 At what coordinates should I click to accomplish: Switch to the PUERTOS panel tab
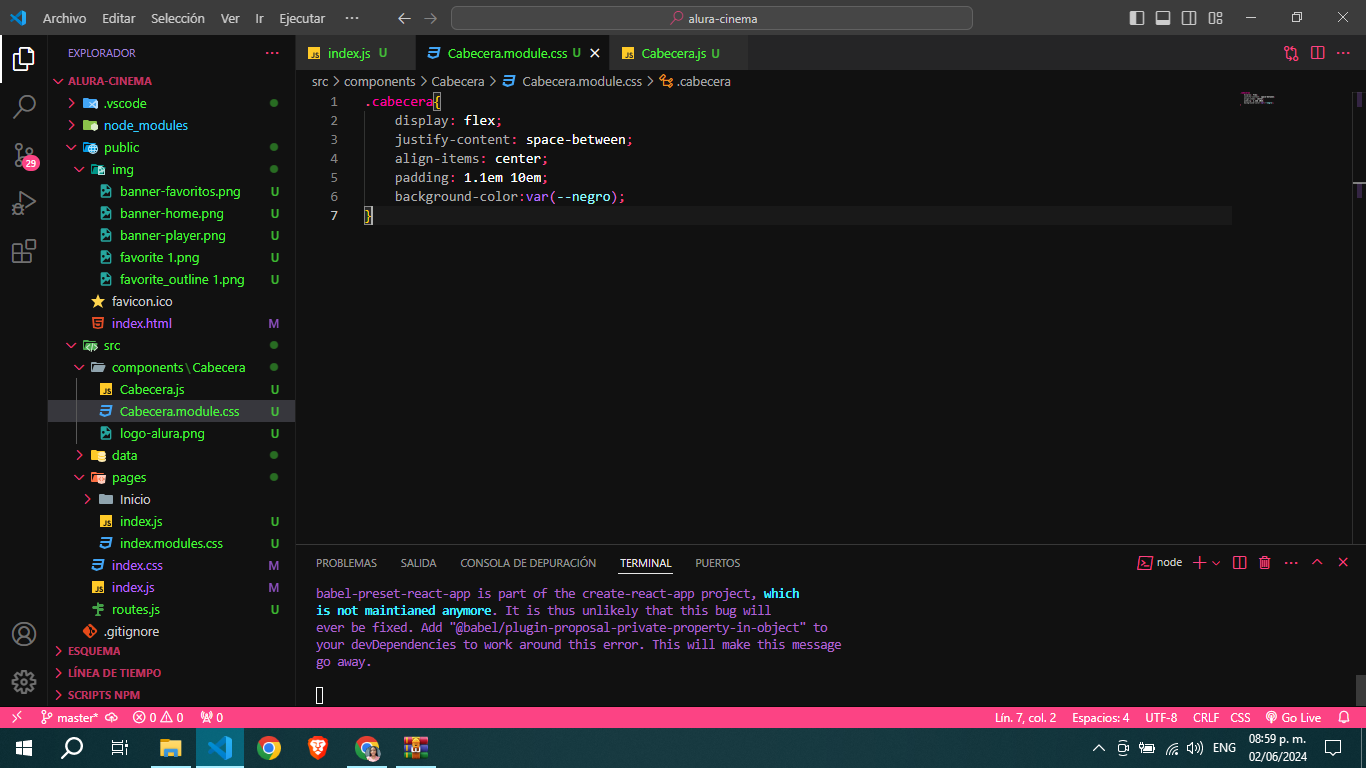[x=718, y=563]
